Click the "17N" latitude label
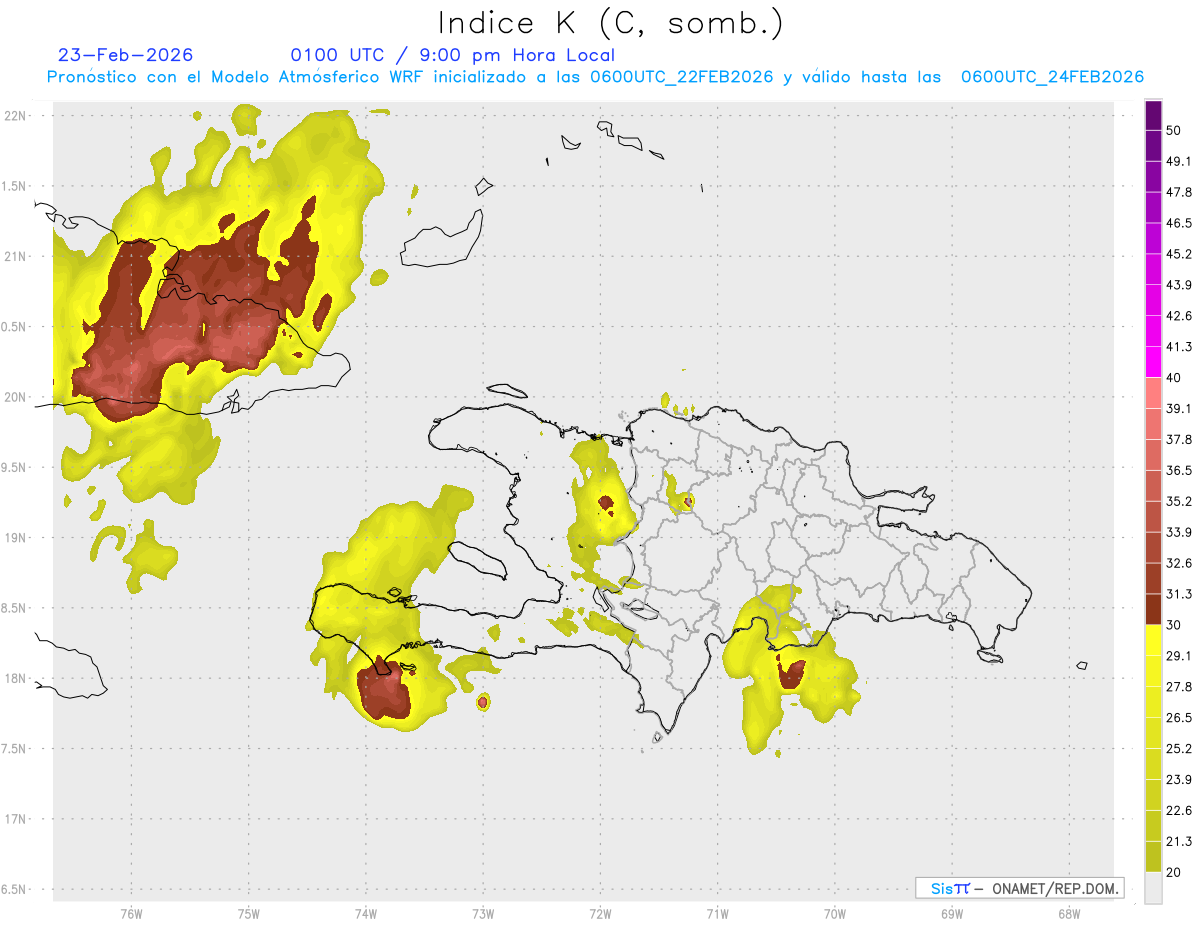The height and width of the screenshot is (927, 1200). point(15,819)
